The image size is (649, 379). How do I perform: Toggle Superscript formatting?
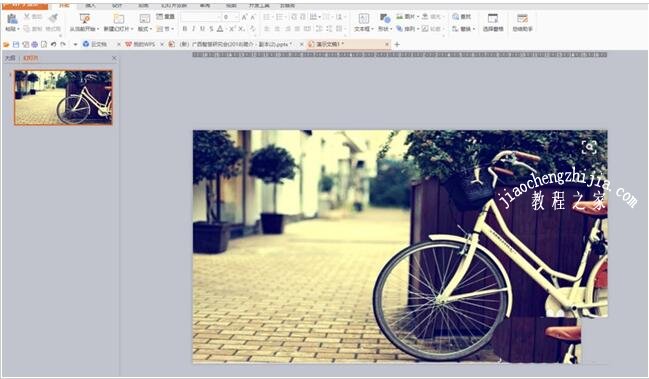(232, 29)
